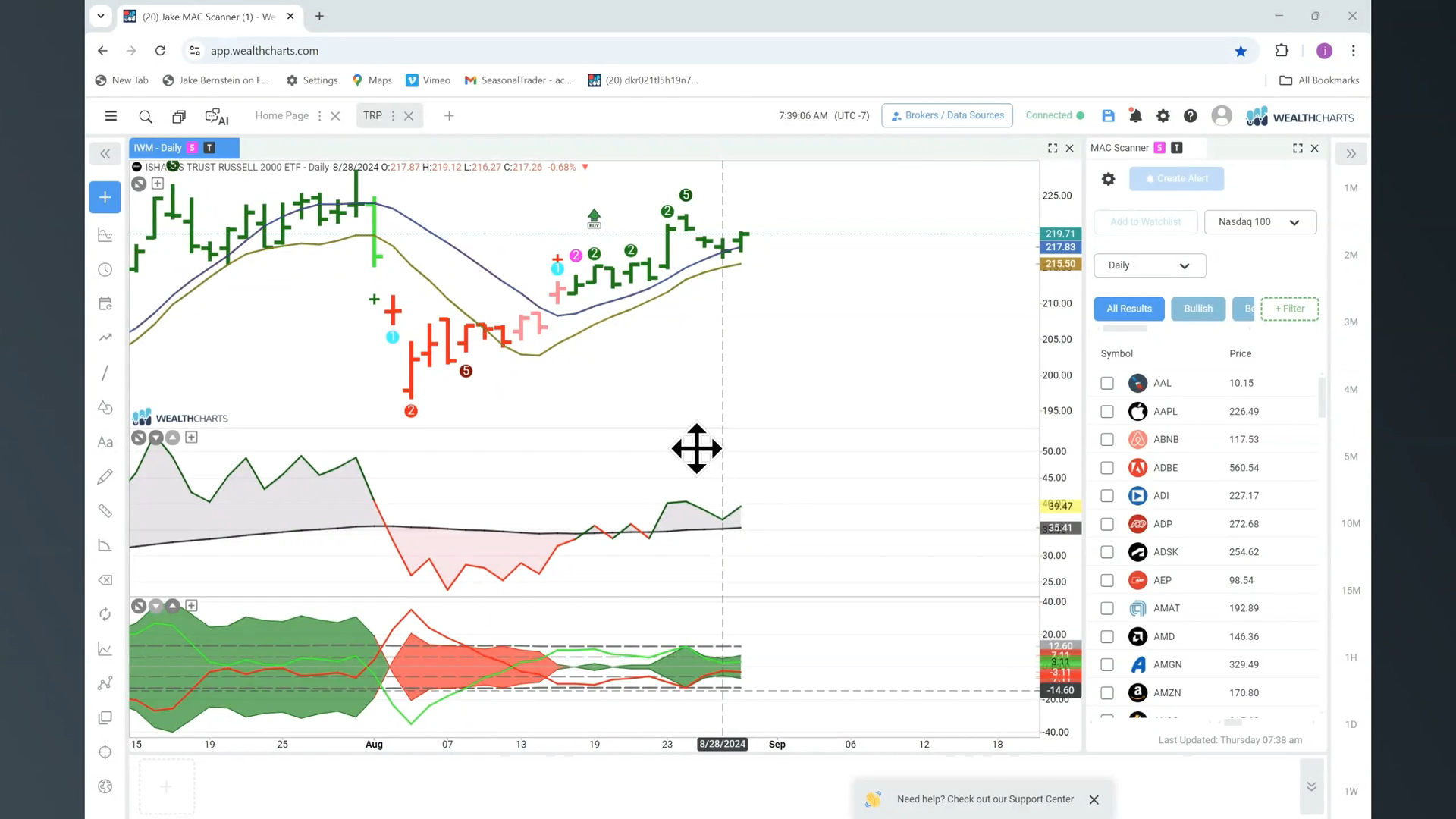Open the Nasdaq 100 watchlist dropdown
Image resolution: width=1456 pixels, height=819 pixels.
[x=1260, y=222]
